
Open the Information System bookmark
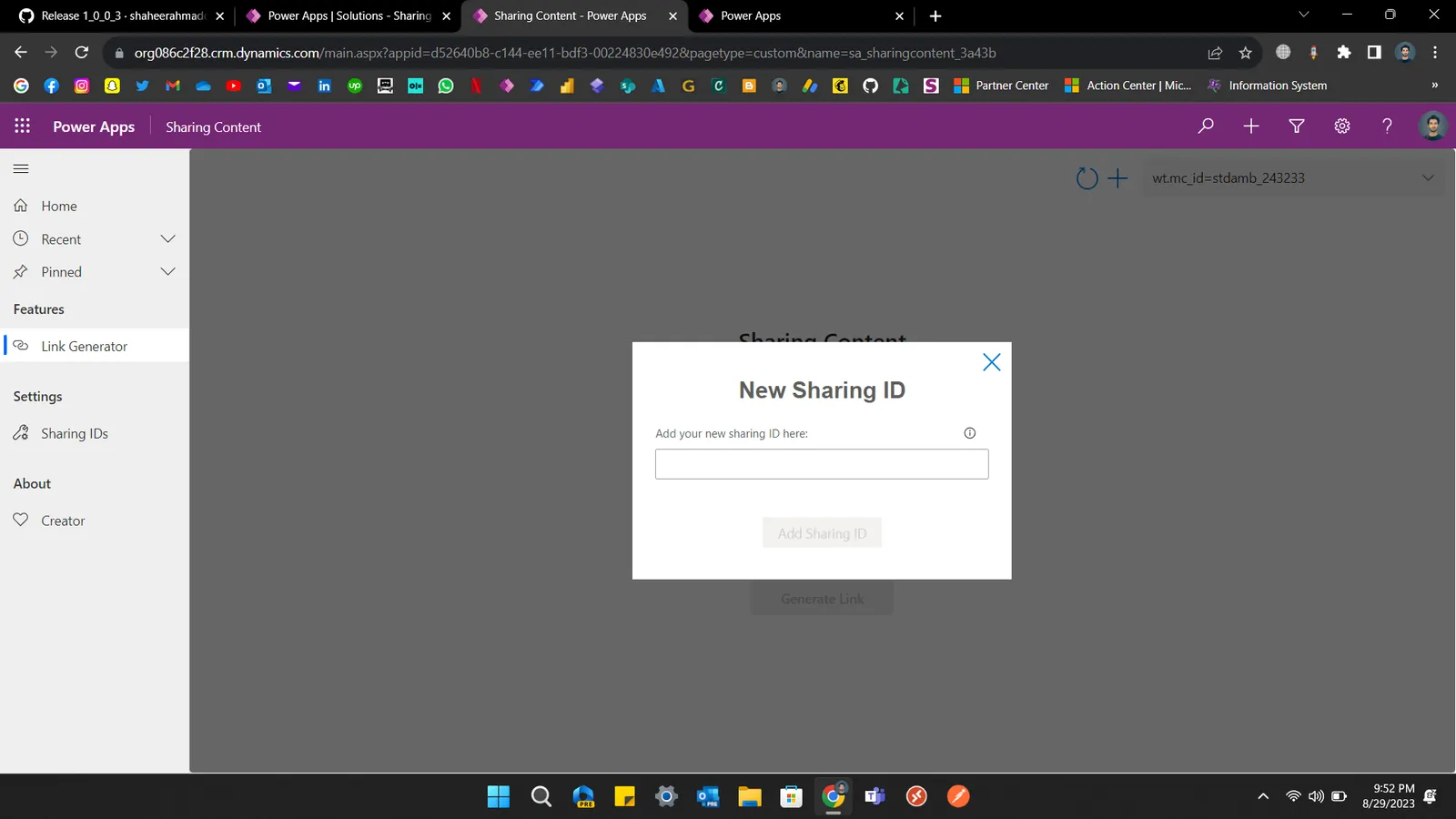coord(1267,86)
